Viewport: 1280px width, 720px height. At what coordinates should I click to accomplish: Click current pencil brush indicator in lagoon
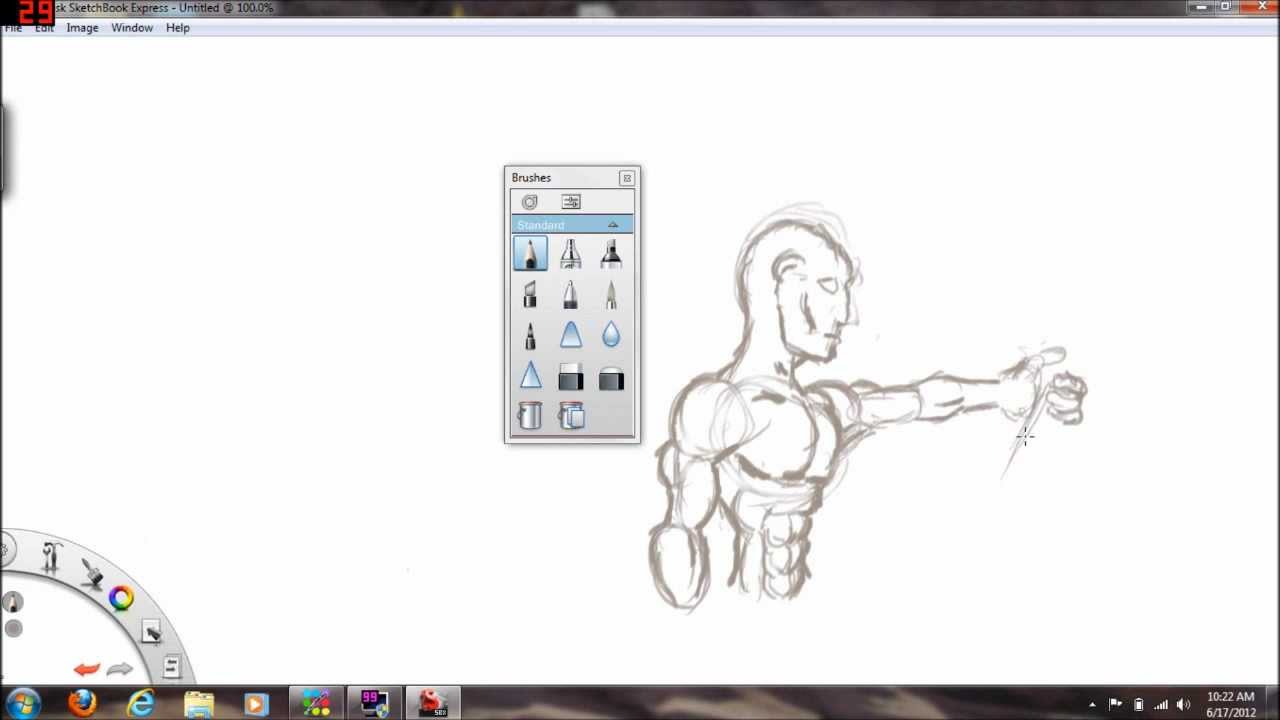(x=13, y=602)
